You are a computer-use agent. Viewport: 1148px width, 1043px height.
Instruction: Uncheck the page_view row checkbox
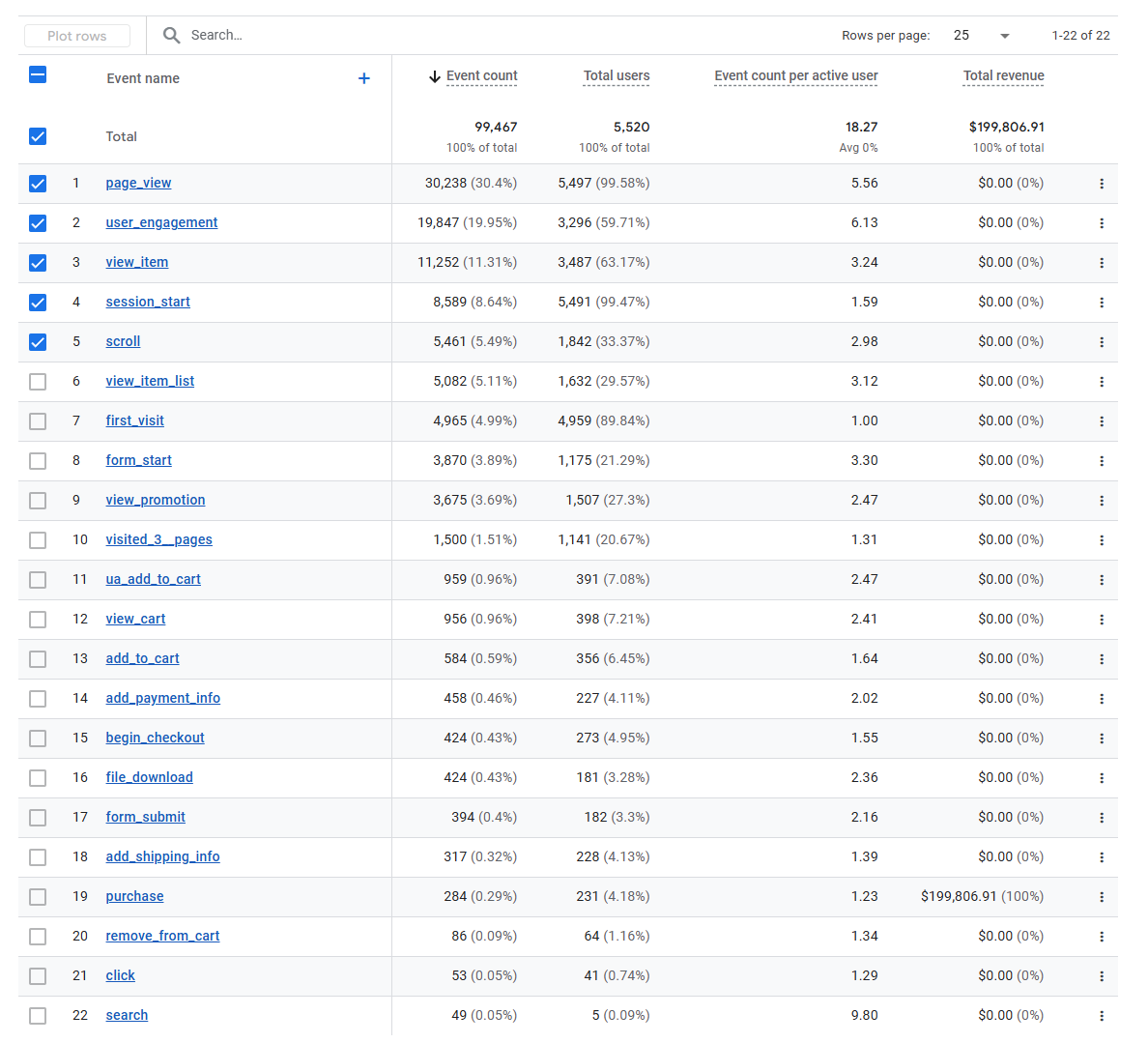tap(38, 184)
